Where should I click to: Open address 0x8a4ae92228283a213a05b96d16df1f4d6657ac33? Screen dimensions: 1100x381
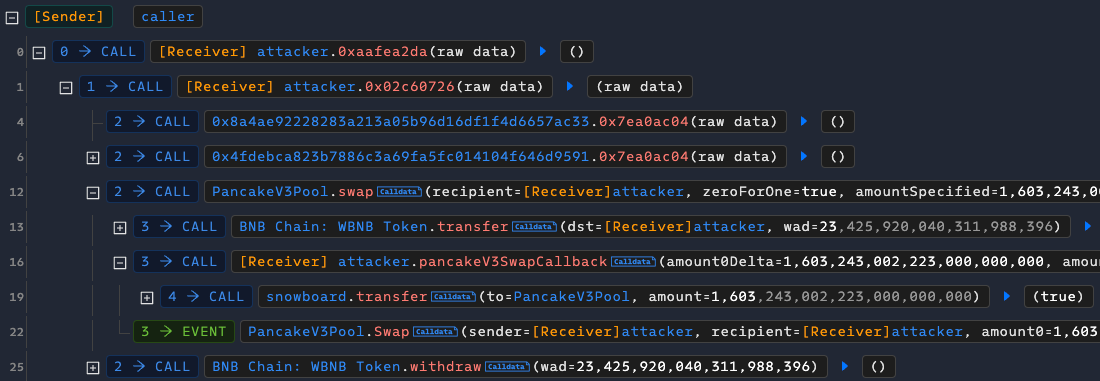(402, 122)
